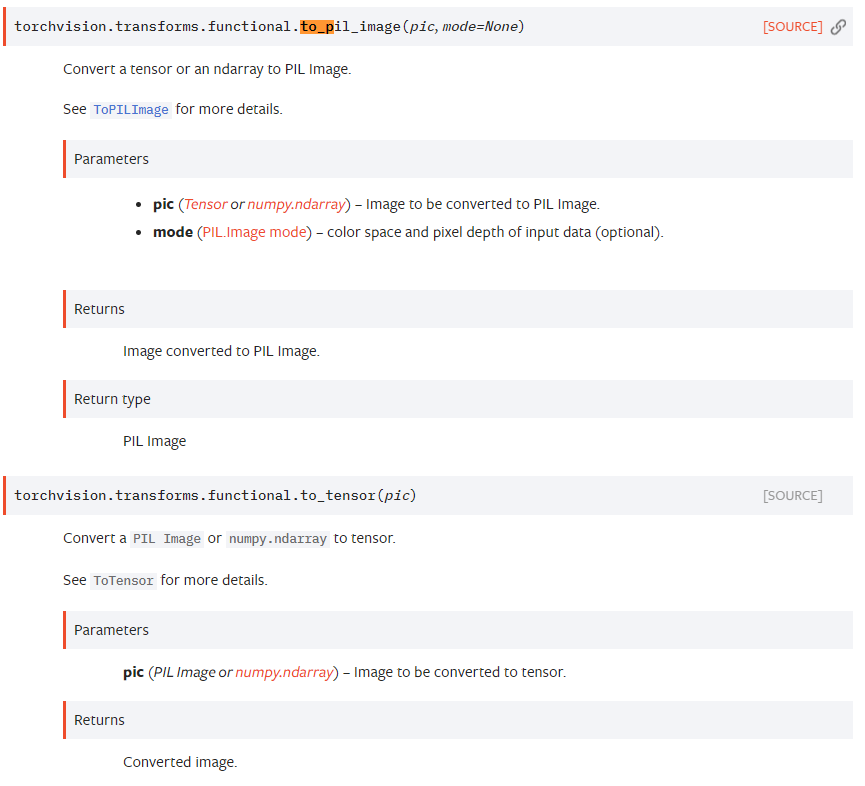The image size is (865, 786).
Task: Click 'Convert a tensor or an ndarray to PIL Image.'
Action: [x=207, y=69]
